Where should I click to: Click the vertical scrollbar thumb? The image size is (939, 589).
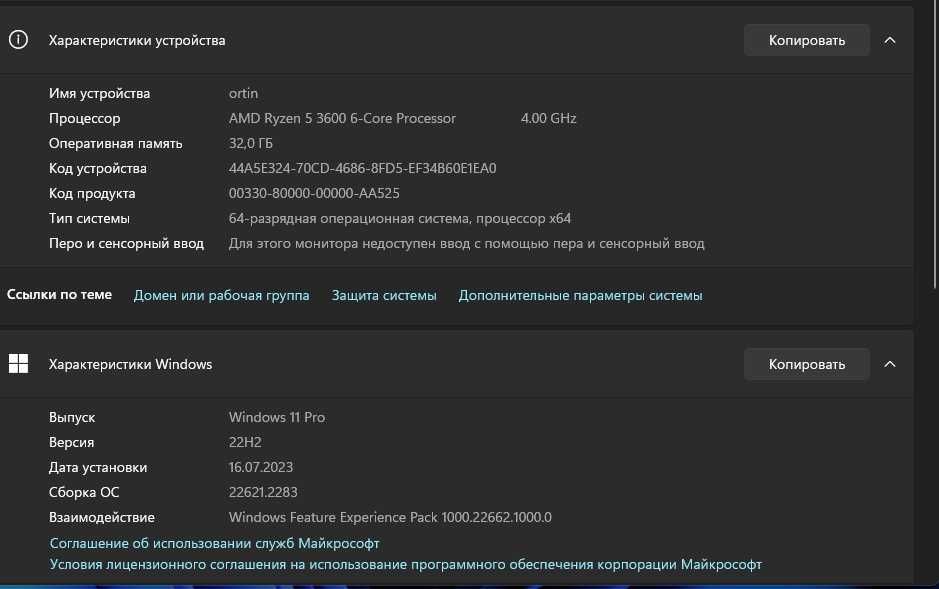click(935, 144)
